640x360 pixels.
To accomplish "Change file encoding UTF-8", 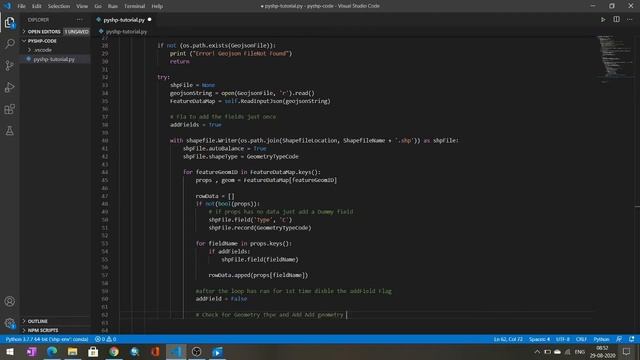I will pyautogui.click(x=562, y=339).
